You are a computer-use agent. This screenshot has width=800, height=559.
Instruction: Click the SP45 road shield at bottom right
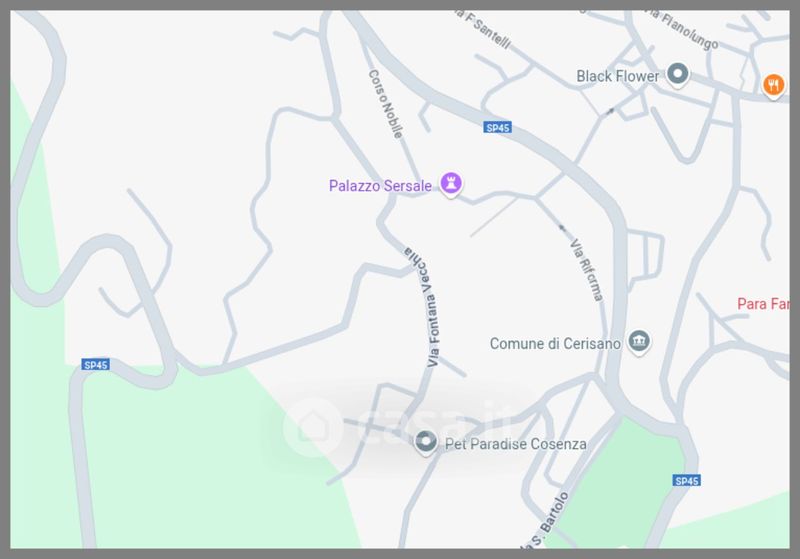(686, 480)
